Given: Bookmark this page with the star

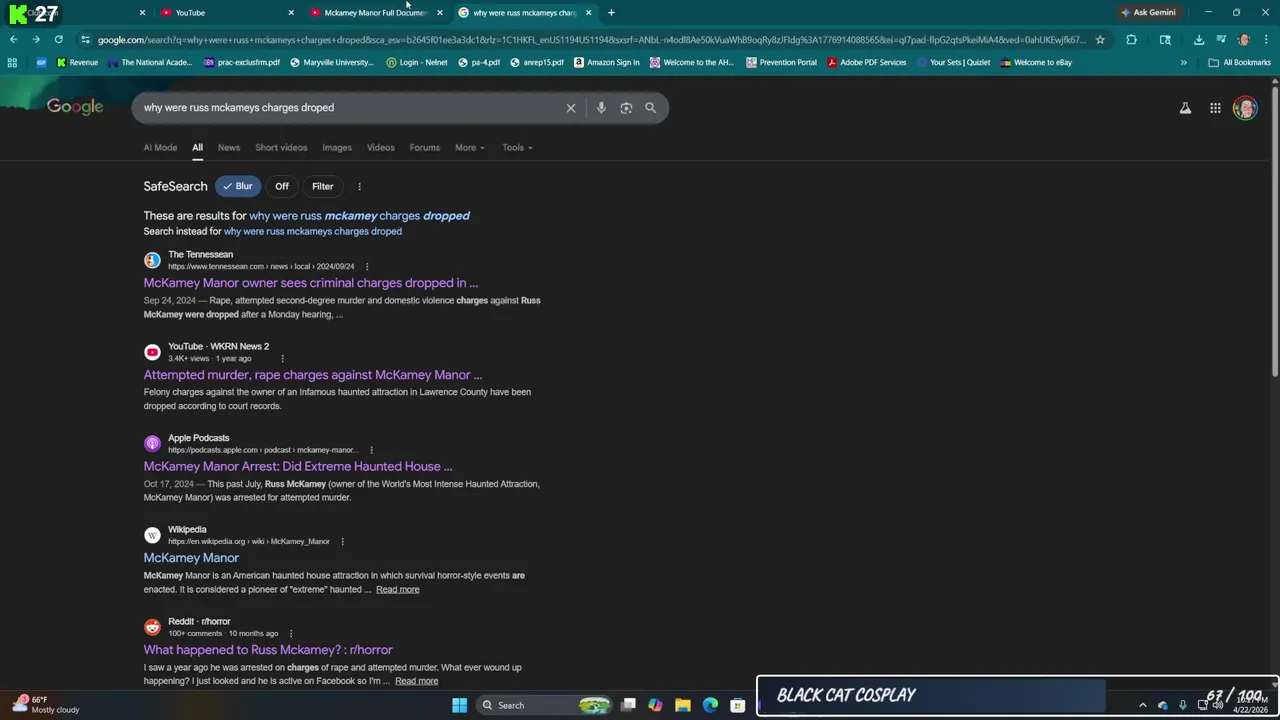Looking at the screenshot, I should click(1100, 40).
